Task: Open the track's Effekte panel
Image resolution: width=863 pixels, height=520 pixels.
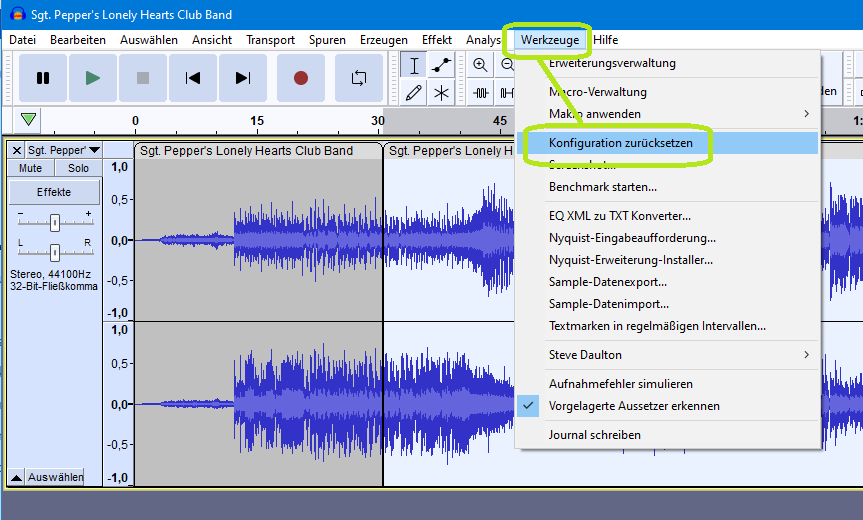Action: (x=54, y=192)
